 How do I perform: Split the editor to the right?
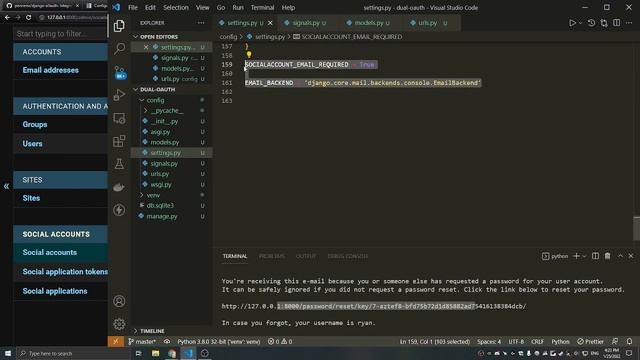pyautogui.click(x=617, y=23)
